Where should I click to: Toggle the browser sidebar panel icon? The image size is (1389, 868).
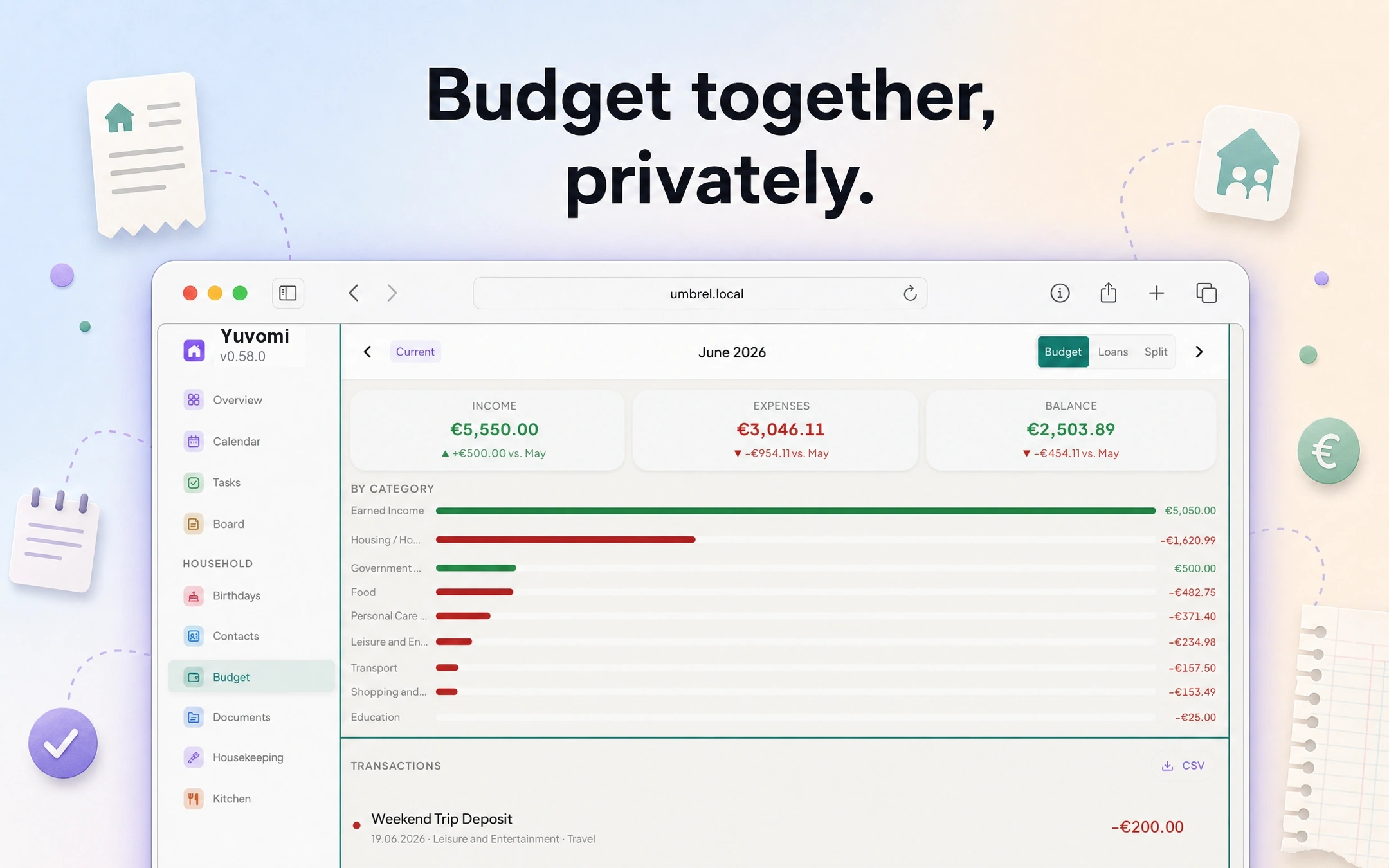(x=288, y=293)
